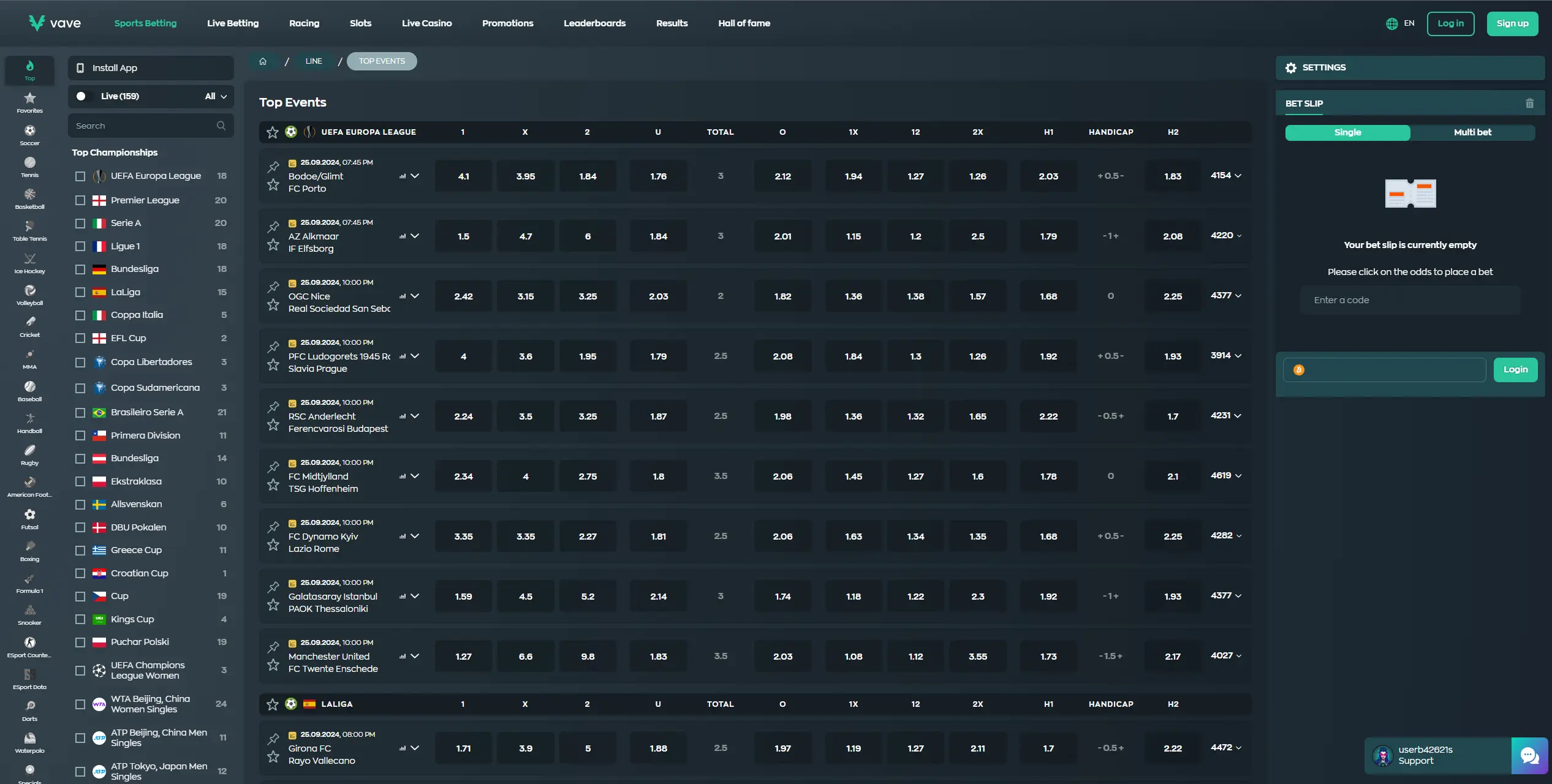The height and width of the screenshot is (784, 1552).
Task: Tick the Brasileiro Serie A checkbox
Action: tap(80, 413)
